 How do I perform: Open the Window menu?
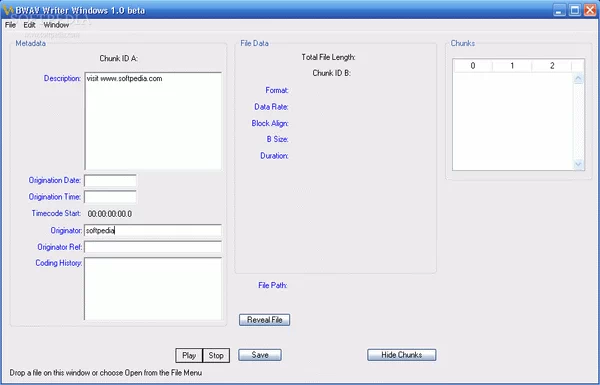(x=56, y=25)
